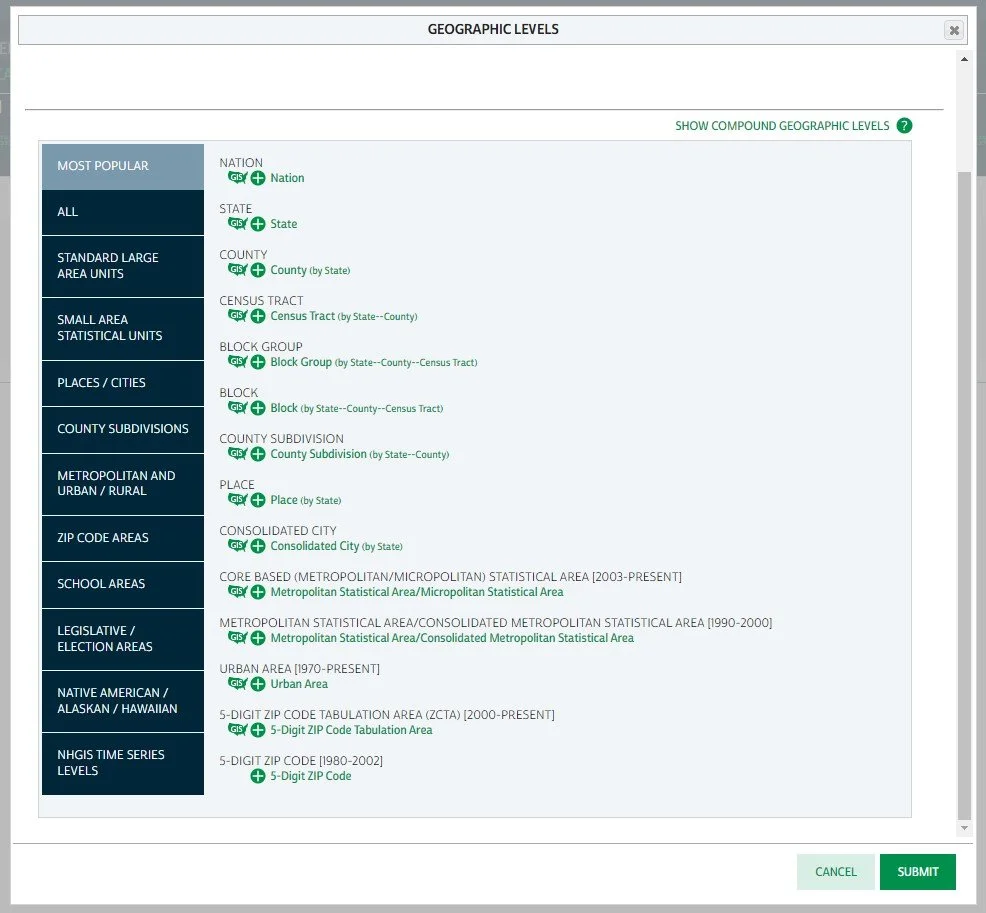Click the green plus icon for Nation
This screenshot has height=913, width=986.
(x=258, y=178)
